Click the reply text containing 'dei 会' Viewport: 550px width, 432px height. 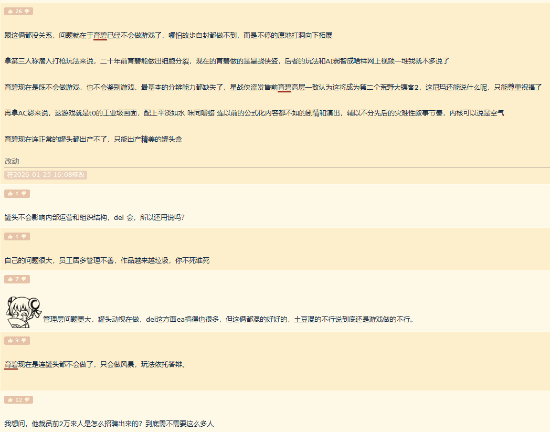coord(94,217)
